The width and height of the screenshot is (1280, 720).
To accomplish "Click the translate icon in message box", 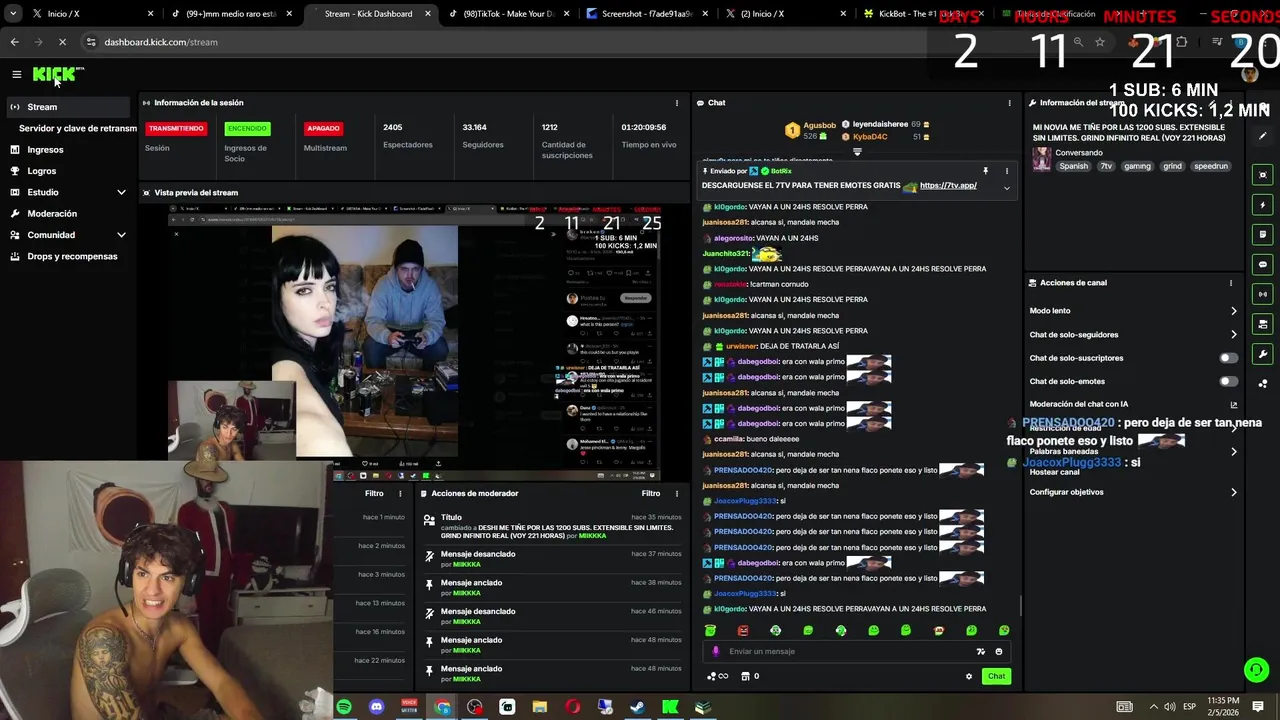I will tap(980, 652).
